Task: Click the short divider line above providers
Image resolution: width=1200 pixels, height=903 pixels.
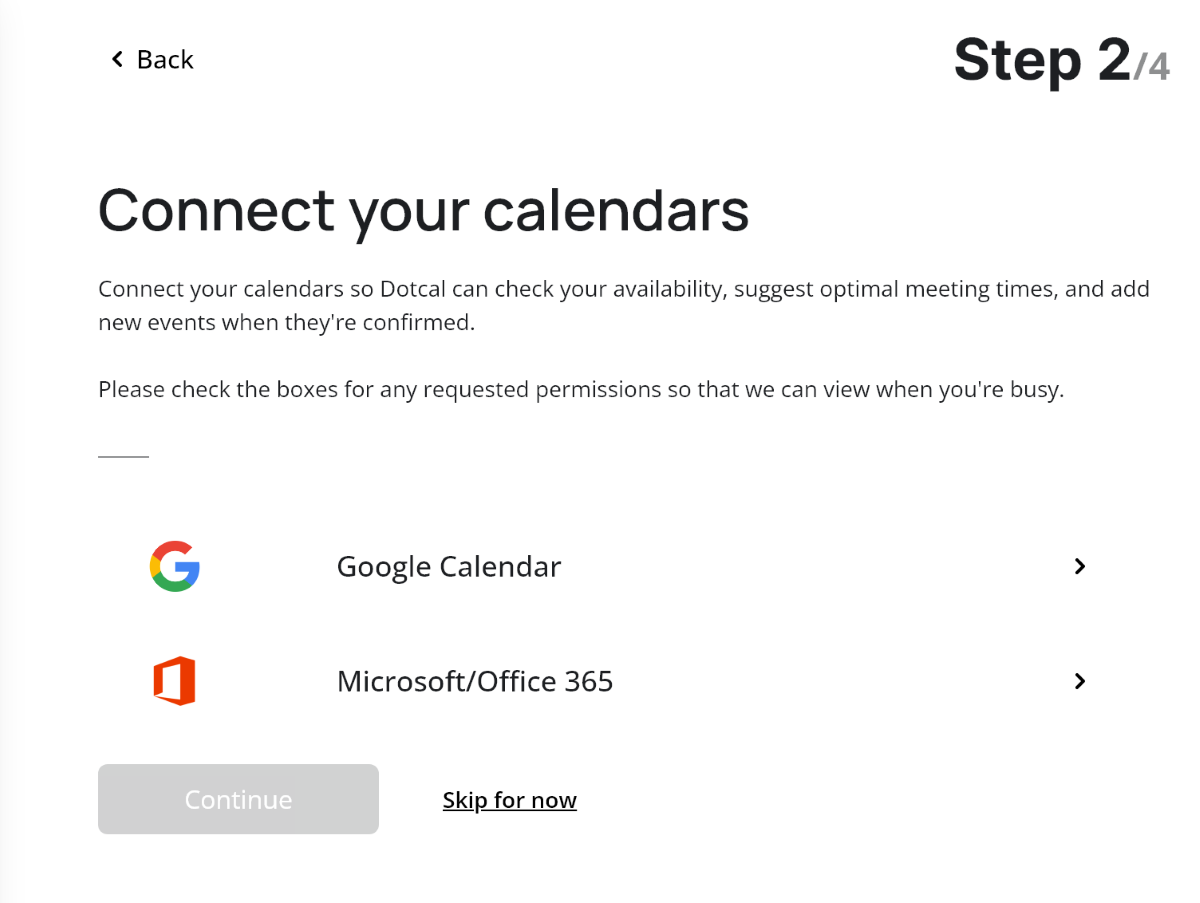Action: (x=123, y=456)
